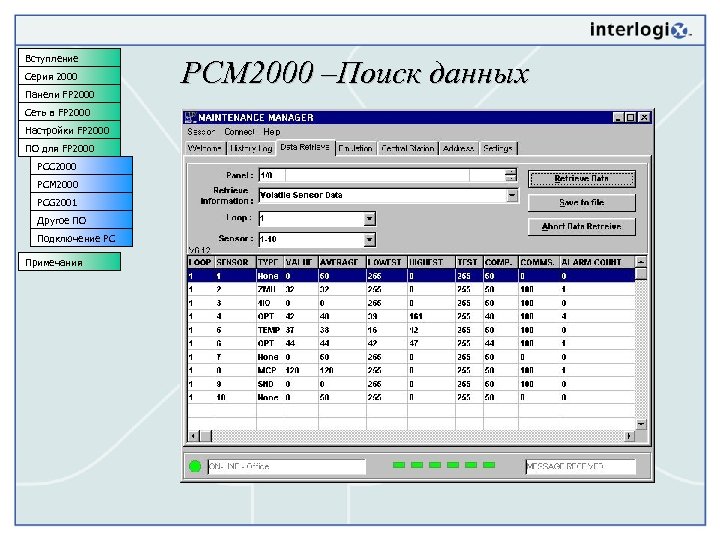Click the TEST column header
The width and height of the screenshot is (720, 540).
[469, 262]
